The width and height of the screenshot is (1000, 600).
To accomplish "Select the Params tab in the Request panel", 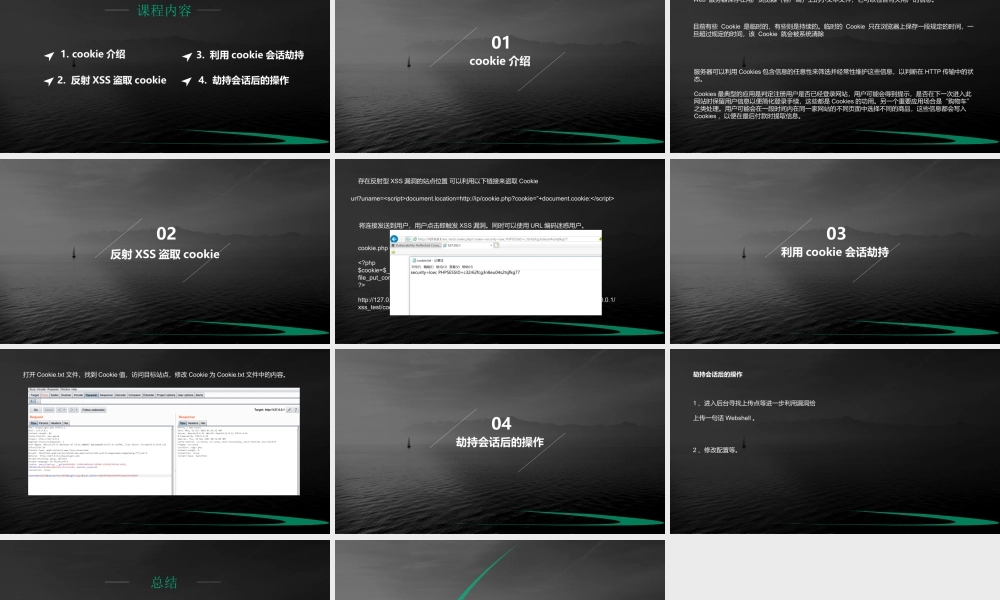I will 44,423.
